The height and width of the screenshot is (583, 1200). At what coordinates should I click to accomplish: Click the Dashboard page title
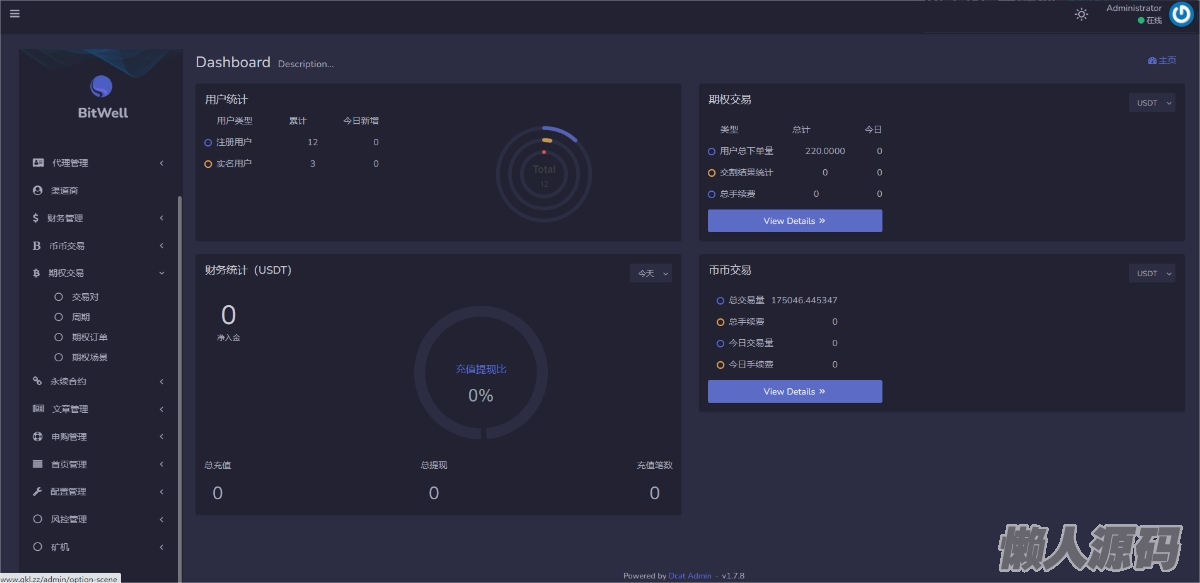[233, 62]
